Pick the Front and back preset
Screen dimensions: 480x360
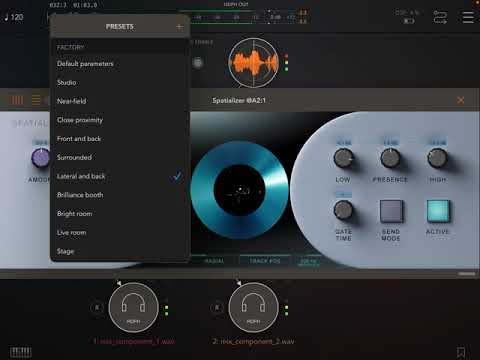tap(120, 139)
